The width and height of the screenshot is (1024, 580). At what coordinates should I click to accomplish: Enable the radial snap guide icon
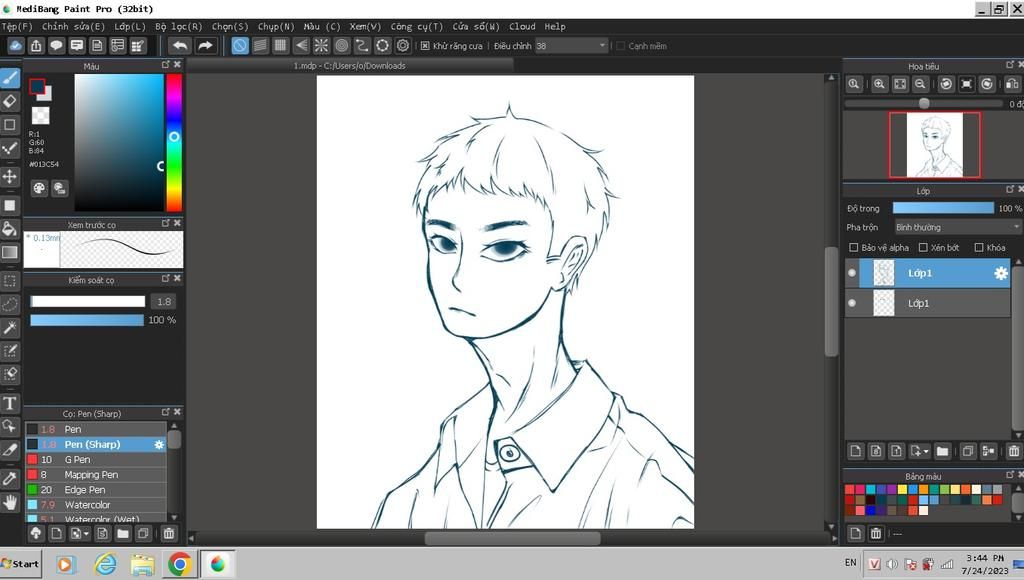tap(321, 46)
